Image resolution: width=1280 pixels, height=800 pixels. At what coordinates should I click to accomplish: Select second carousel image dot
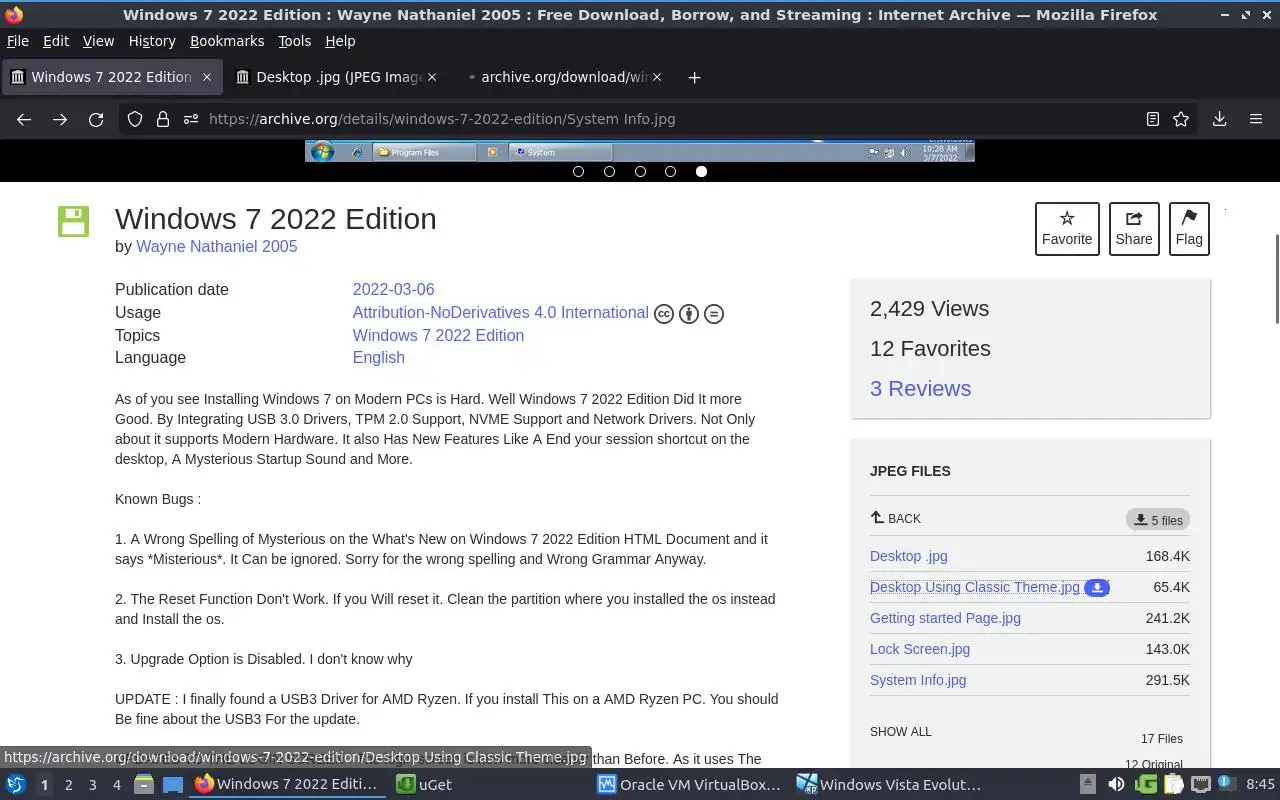(x=609, y=171)
